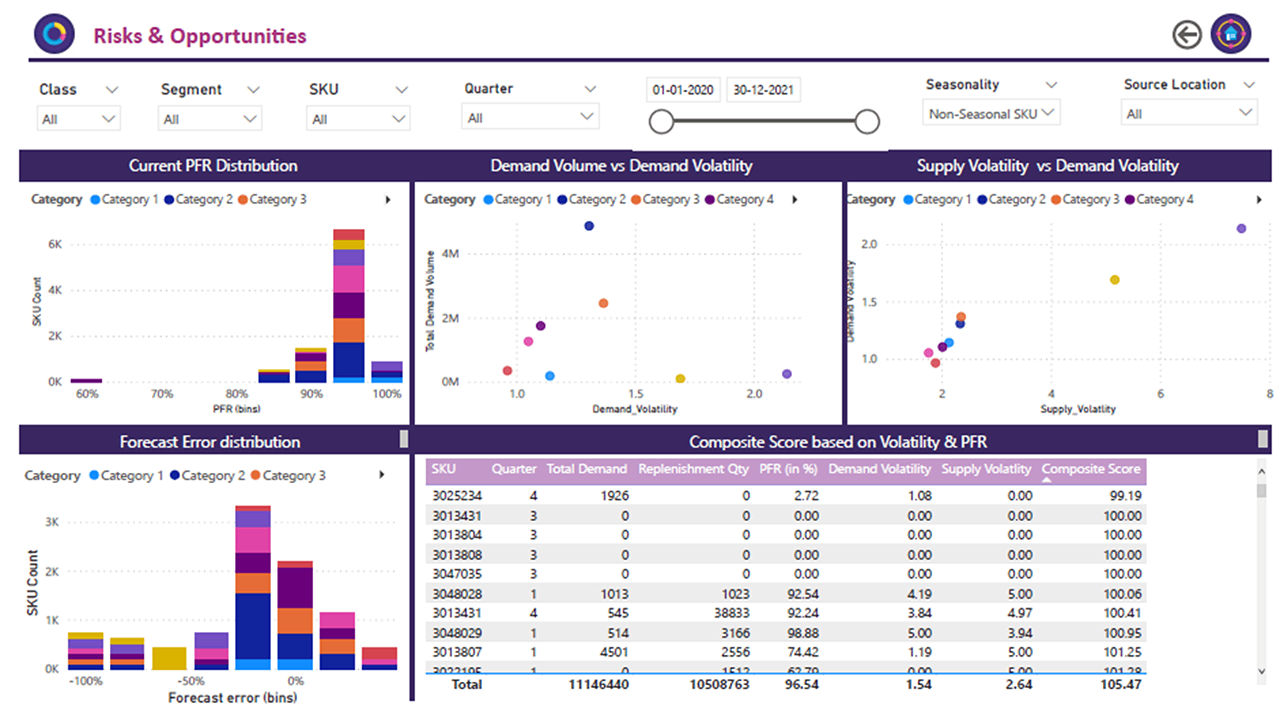
Task: Click the right handle of date slider
Action: coord(867,122)
